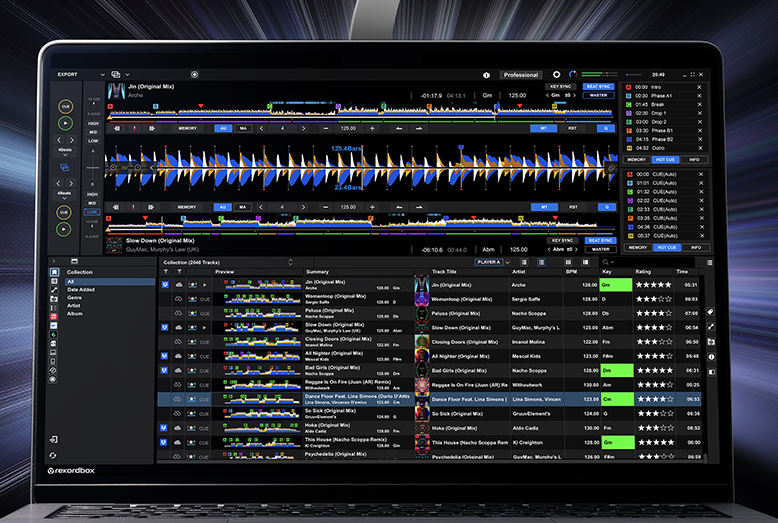Viewport: 778px width, 523px height.
Task: Switch deck A panel to INFO tab
Action: pyautogui.click(x=694, y=160)
